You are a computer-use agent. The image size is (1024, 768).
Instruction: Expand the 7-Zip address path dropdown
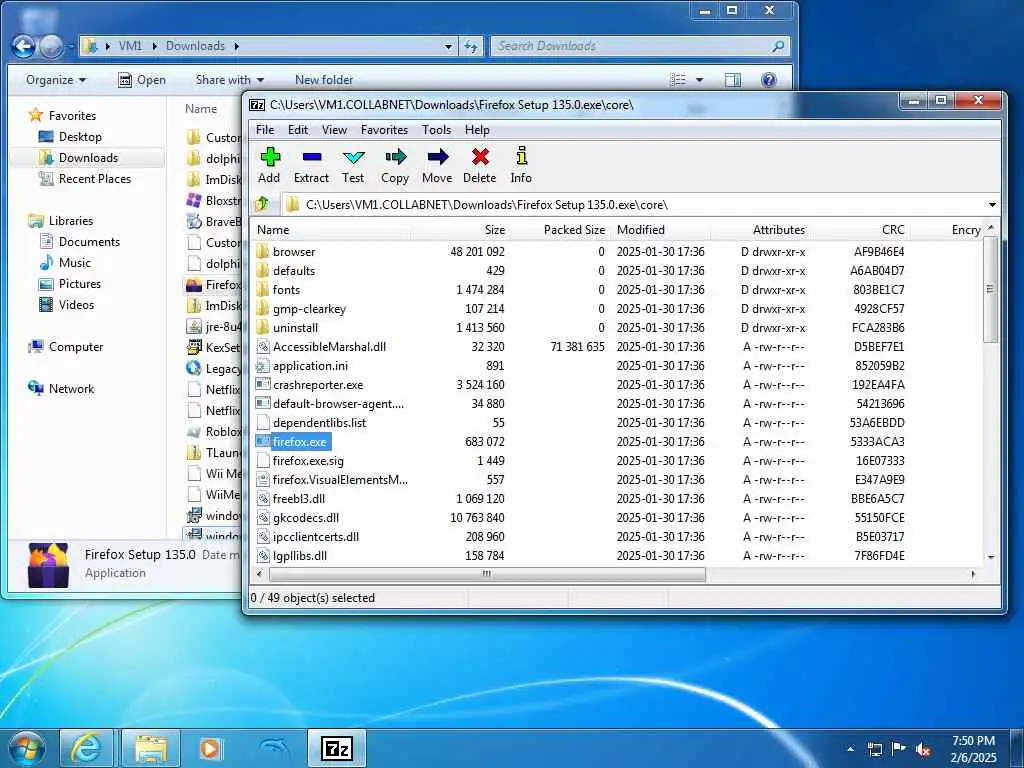coord(992,205)
